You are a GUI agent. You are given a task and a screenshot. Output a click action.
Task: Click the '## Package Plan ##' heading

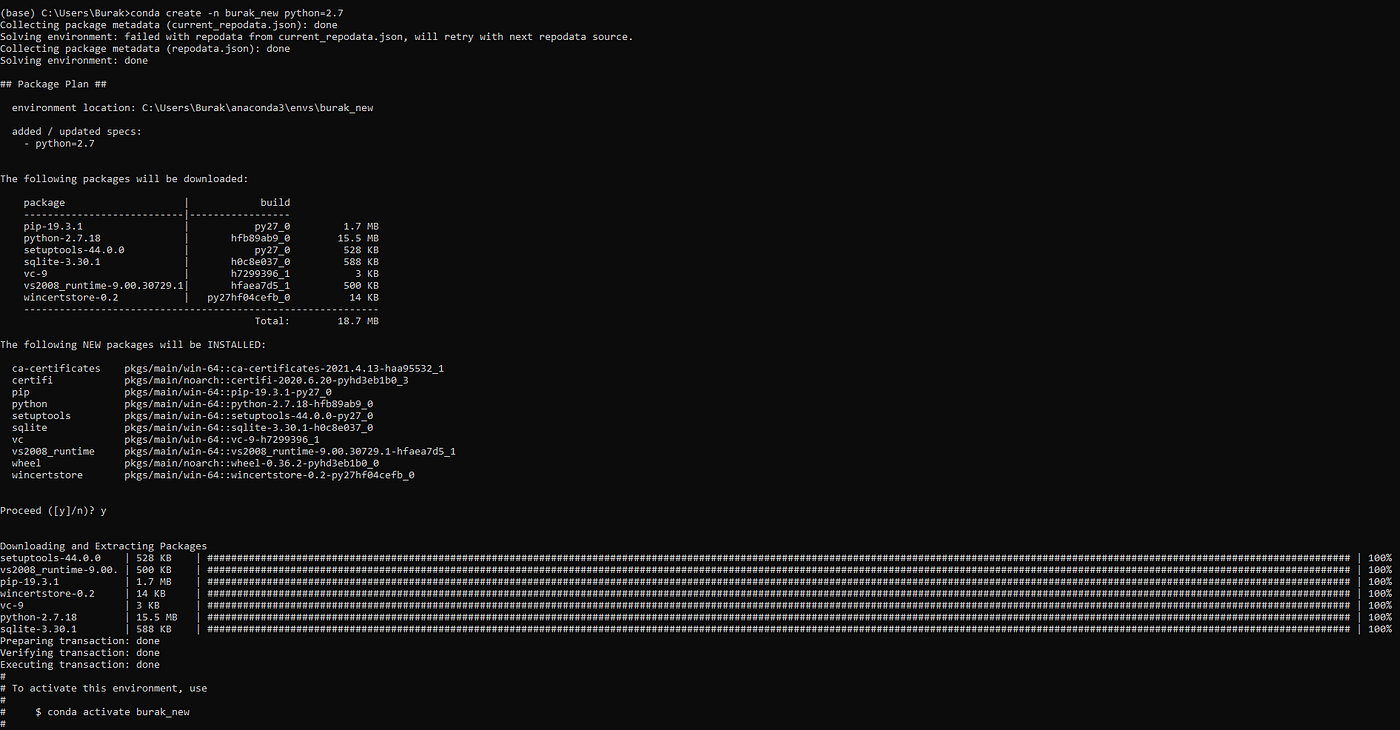click(x=53, y=84)
